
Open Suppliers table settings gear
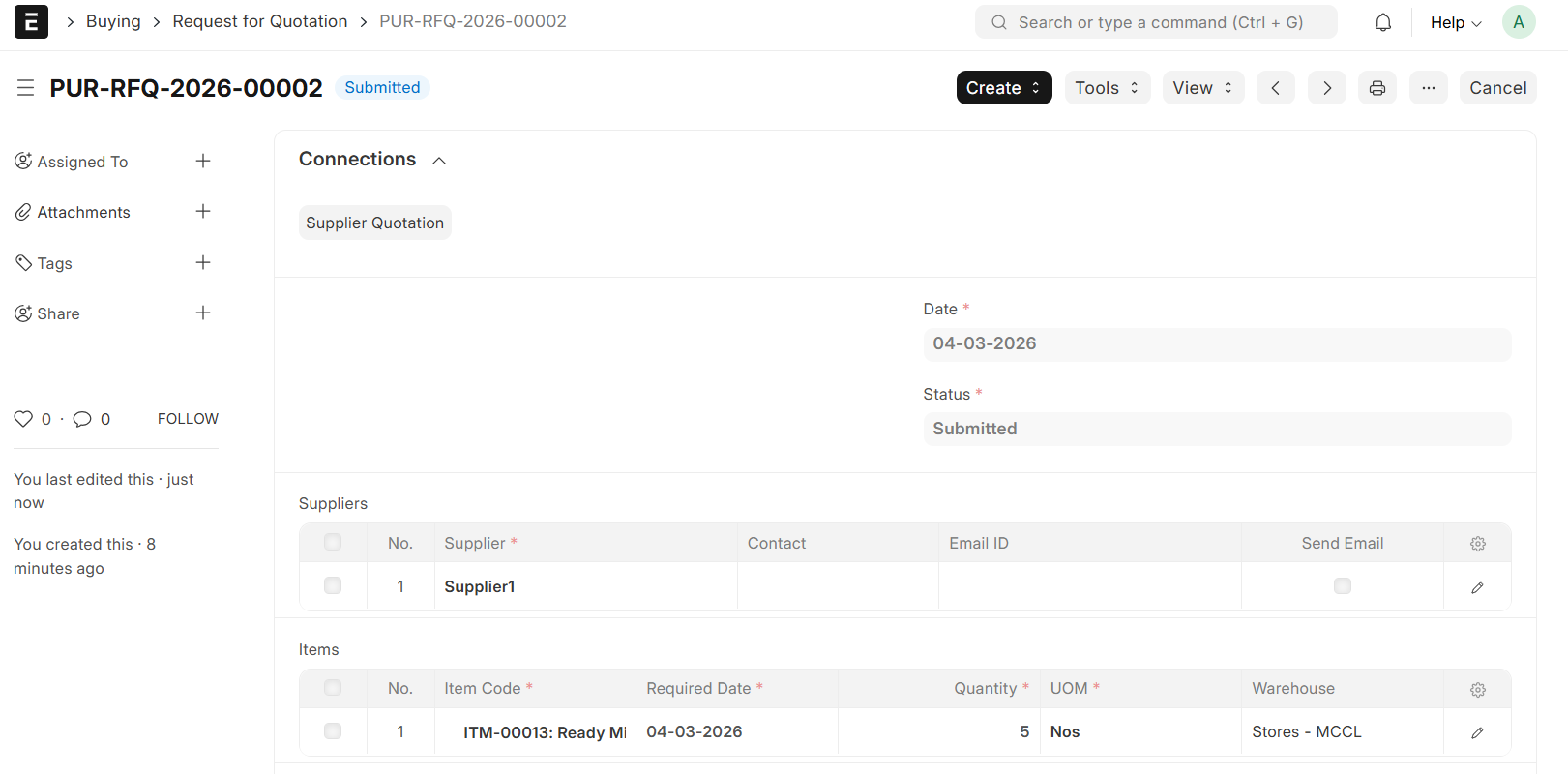[x=1477, y=544]
